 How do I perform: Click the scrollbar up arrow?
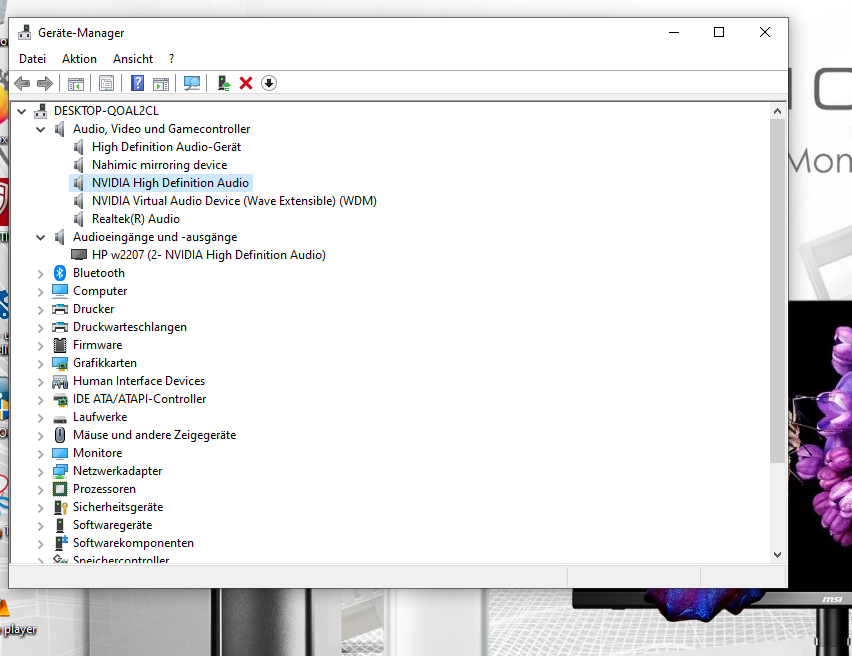(777, 111)
